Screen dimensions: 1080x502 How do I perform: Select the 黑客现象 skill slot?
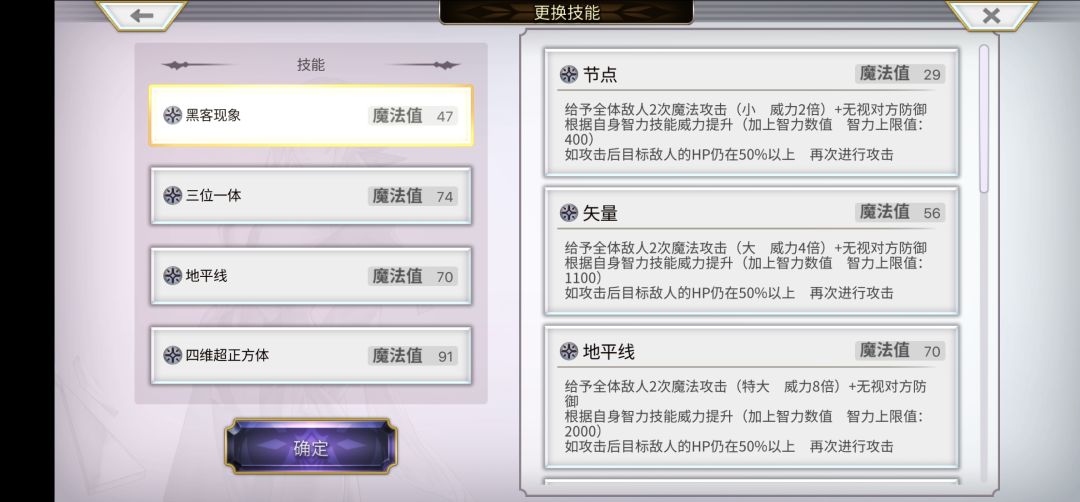311,116
